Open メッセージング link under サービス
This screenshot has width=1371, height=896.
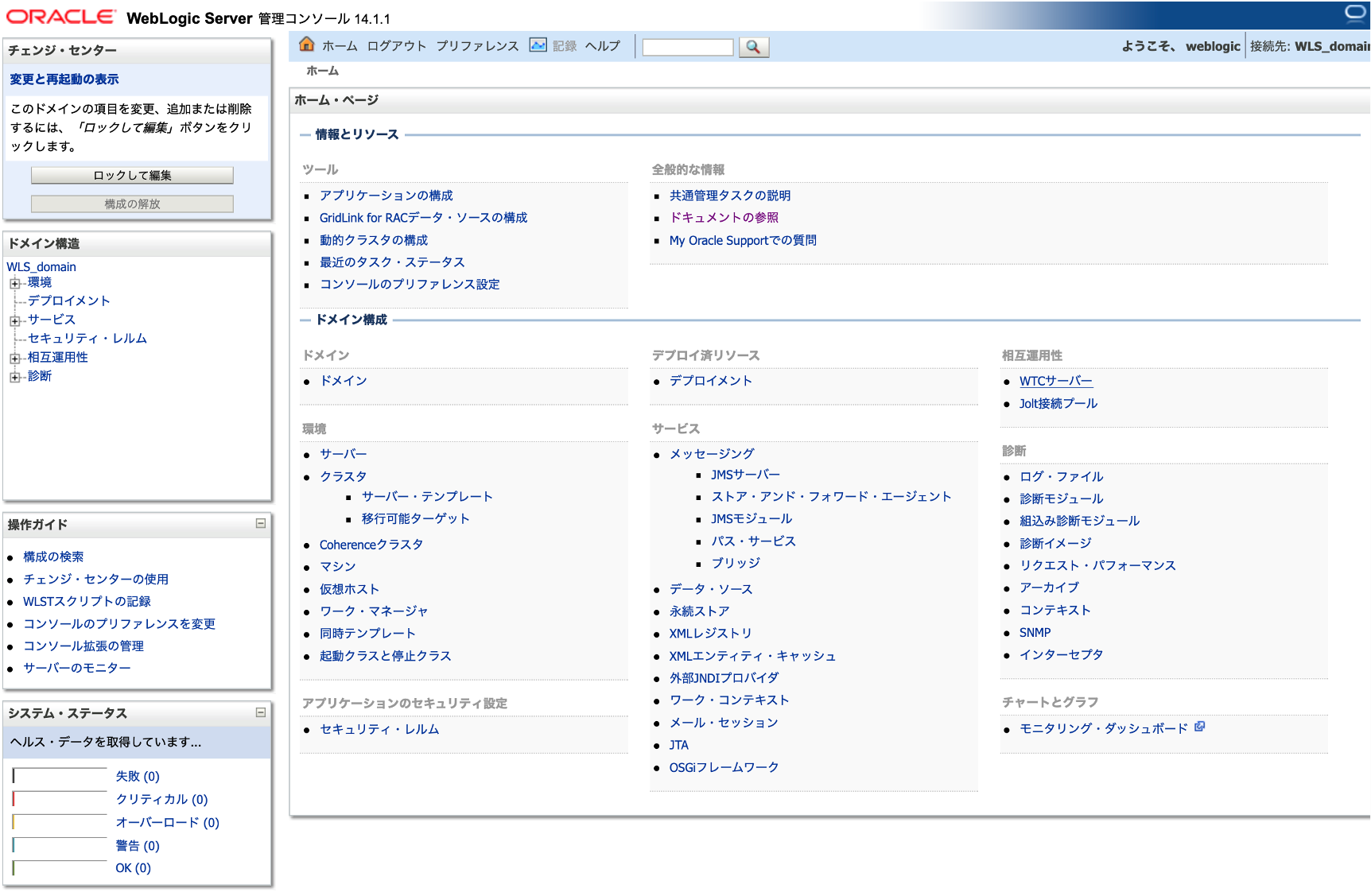[712, 454]
